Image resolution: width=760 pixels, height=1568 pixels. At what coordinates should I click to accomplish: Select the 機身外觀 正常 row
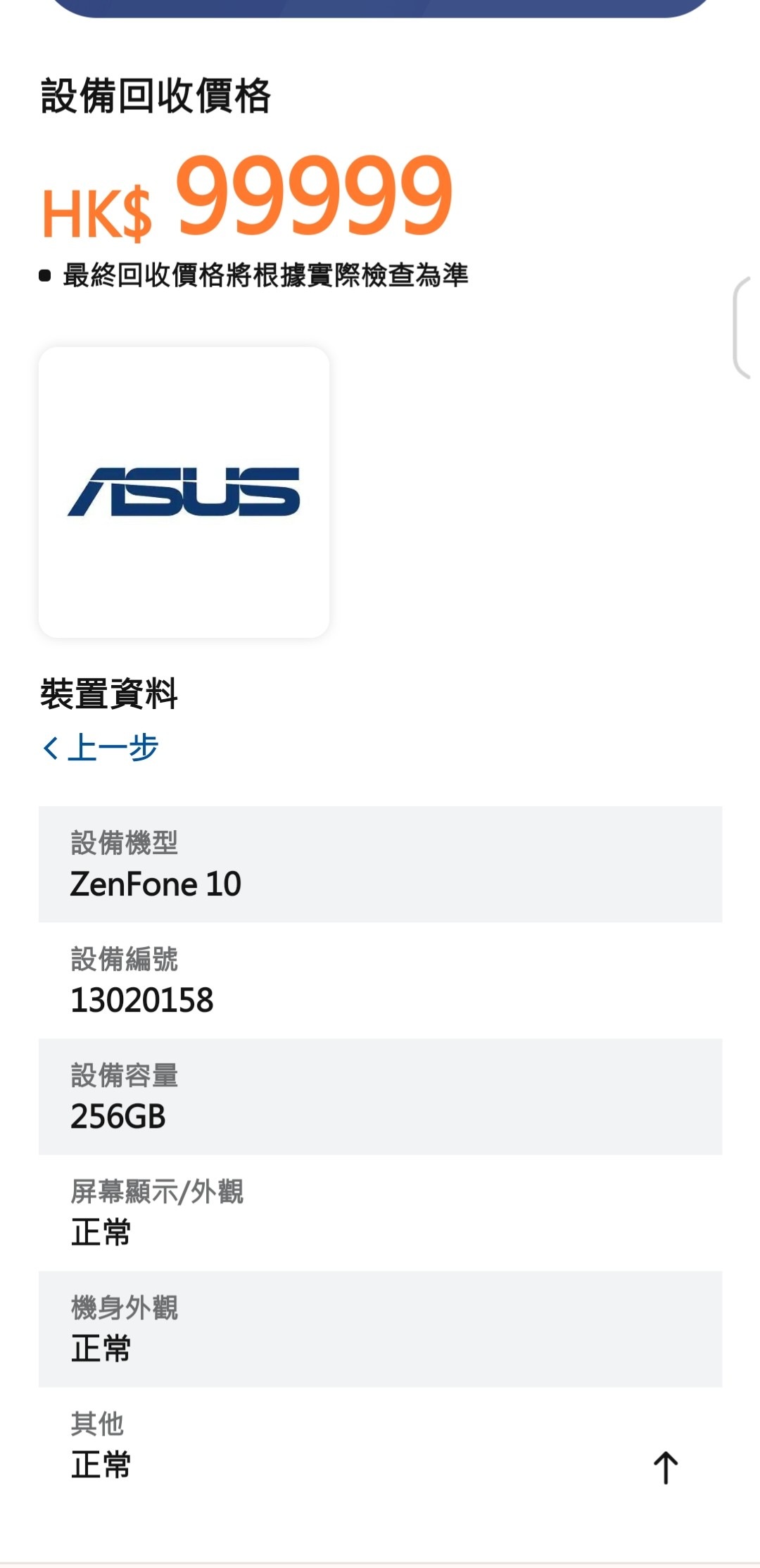380,1329
